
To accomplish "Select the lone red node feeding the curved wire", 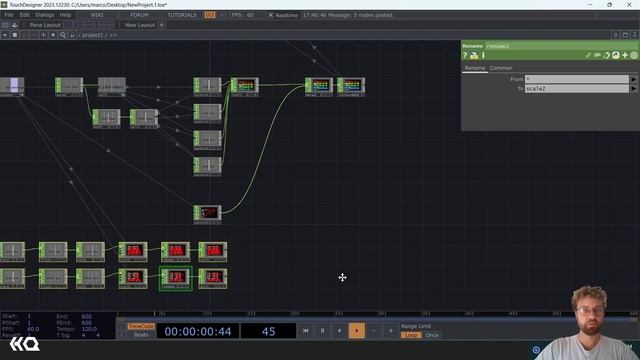I will point(208,214).
